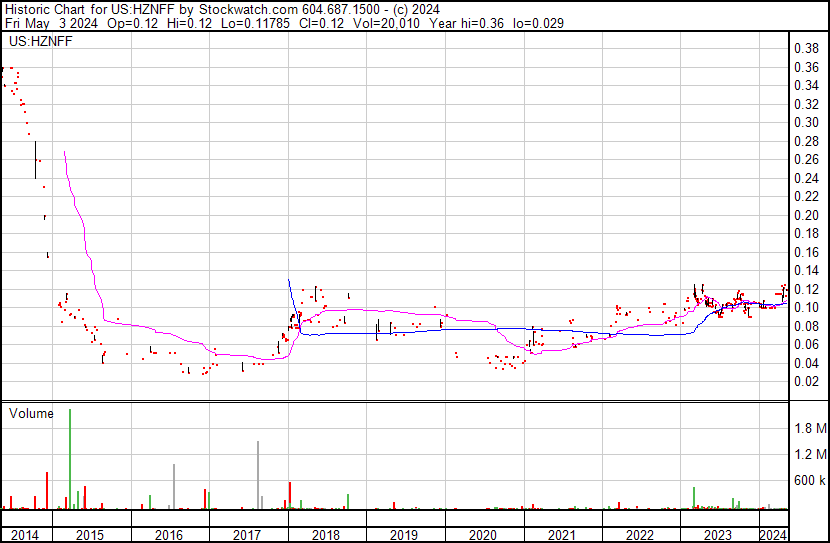
Task: Click the Volume panel label
Action: [x=31, y=413]
